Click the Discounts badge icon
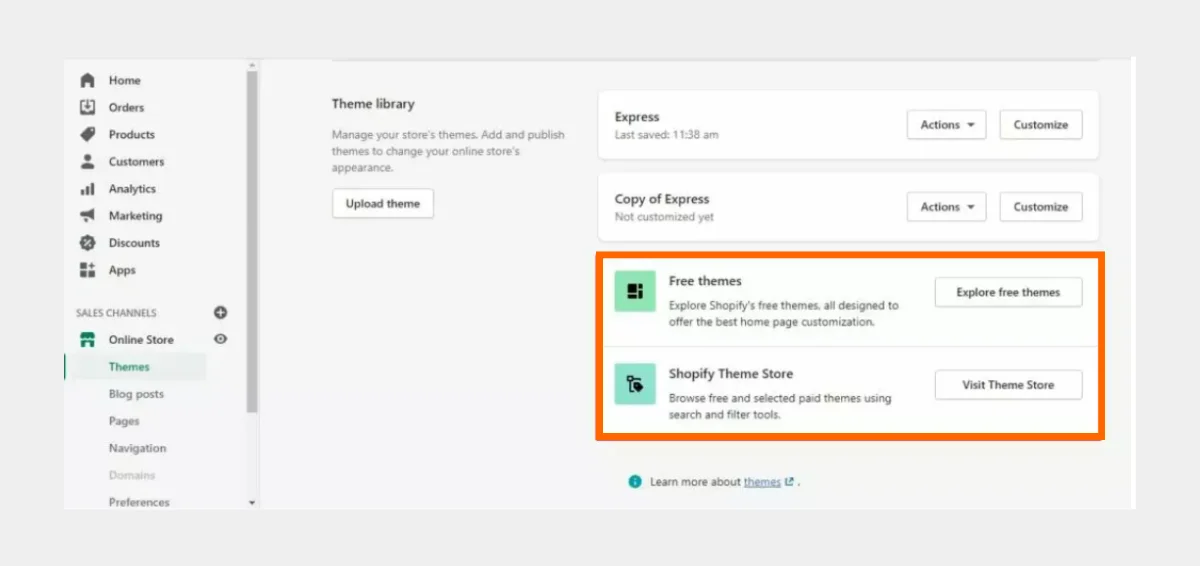 pos(87,242)
